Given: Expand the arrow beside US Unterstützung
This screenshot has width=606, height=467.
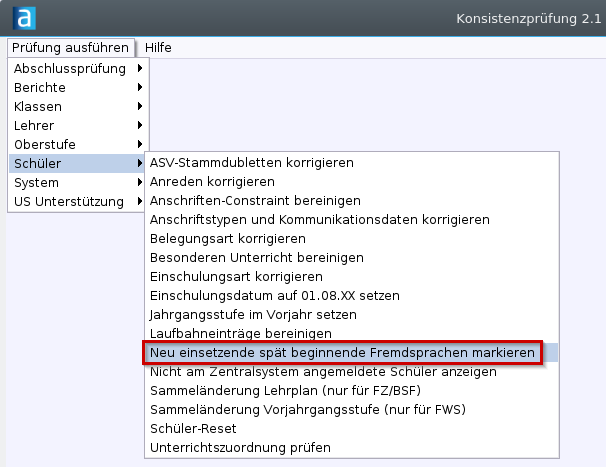Looking at the screenshot, I should (x=140, y=201).
